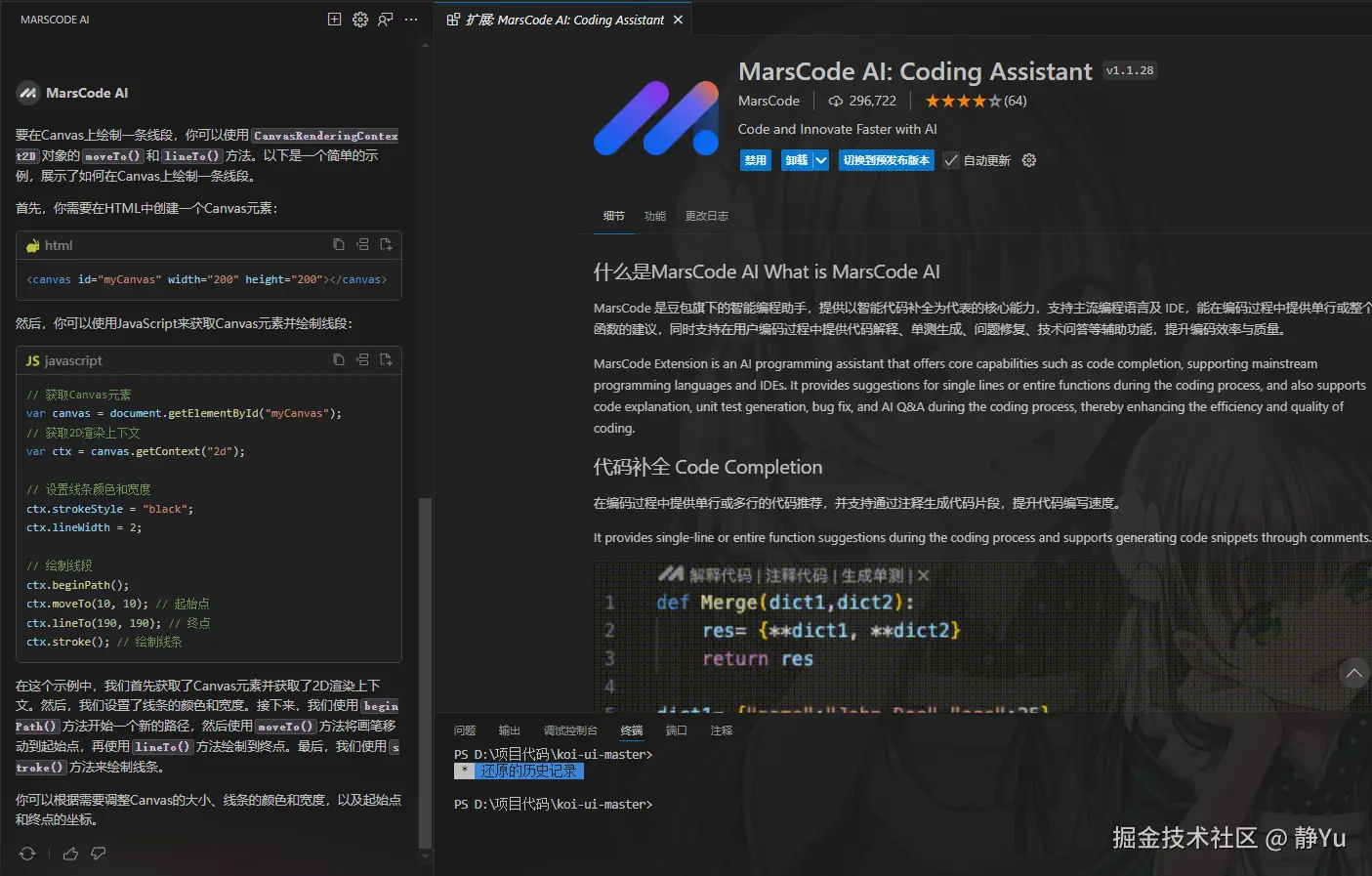Open the star ratings (64) reviews
Viewport: 1372px width, 876px height.
(x=976, y=101)
